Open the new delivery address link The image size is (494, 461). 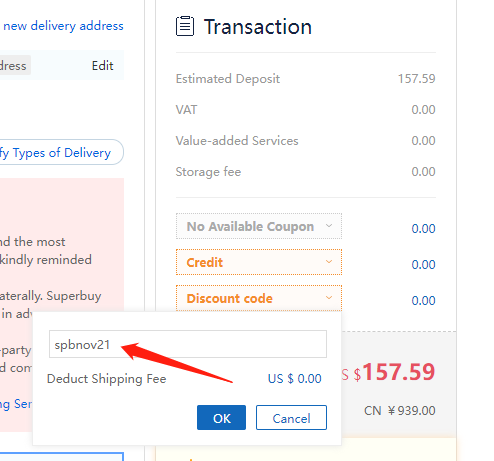(x=63, y=26)
